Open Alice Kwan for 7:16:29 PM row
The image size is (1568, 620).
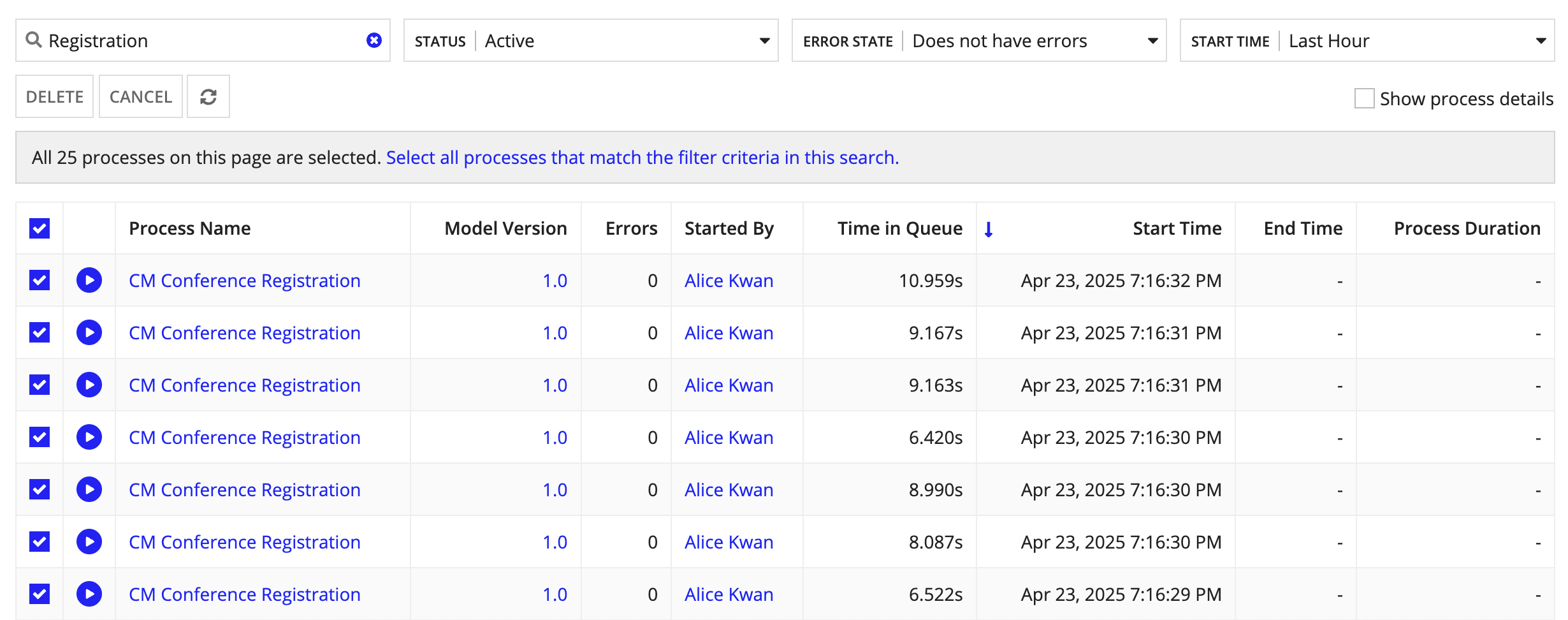[729, 594]
